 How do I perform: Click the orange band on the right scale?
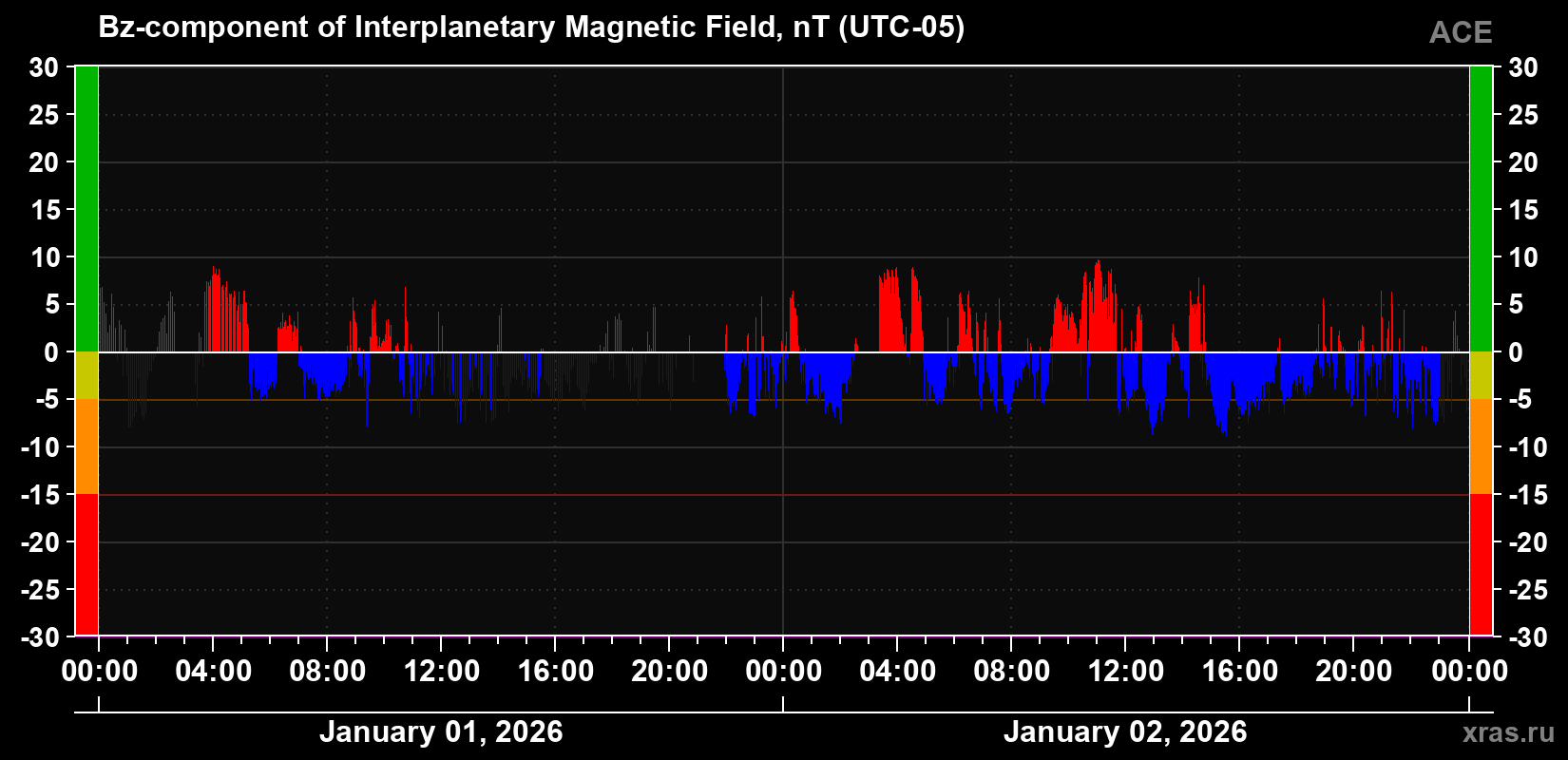1481,446
